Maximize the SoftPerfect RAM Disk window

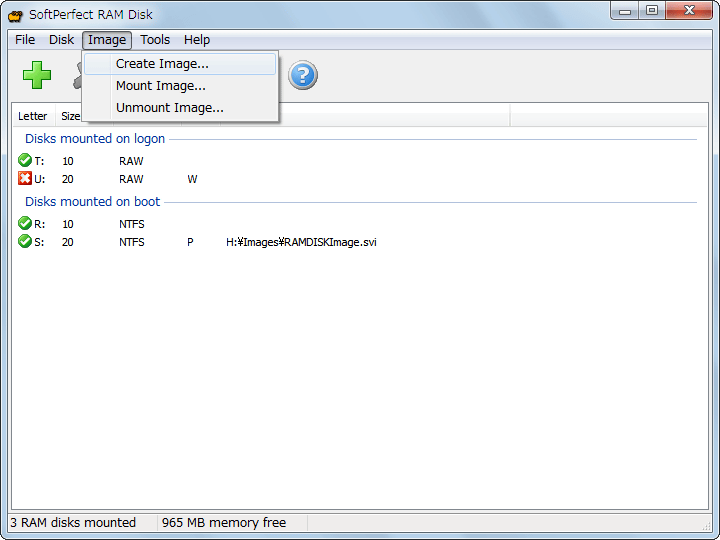pyautogui.click(x=652, y=11)
